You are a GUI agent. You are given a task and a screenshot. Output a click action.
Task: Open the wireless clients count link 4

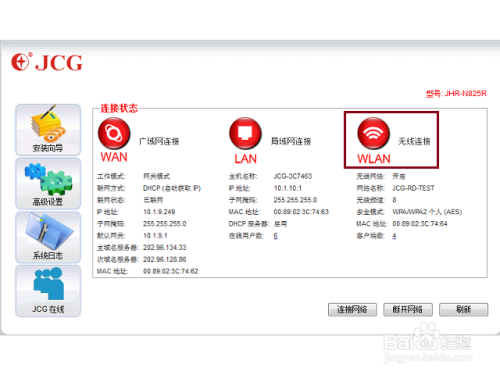pos(394,236)
